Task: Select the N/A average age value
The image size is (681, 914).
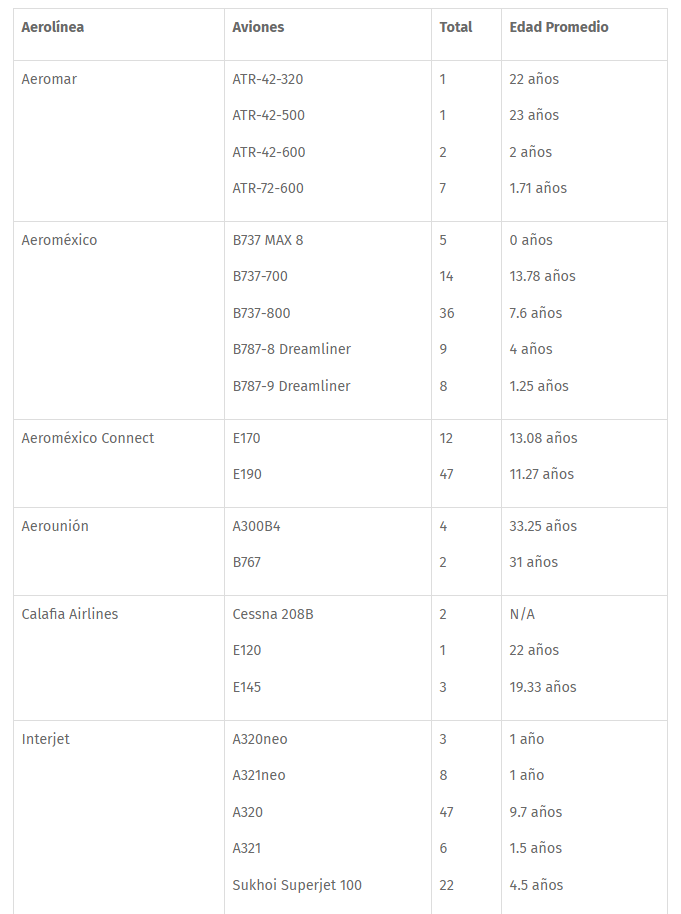Action: tap(522, 614)
